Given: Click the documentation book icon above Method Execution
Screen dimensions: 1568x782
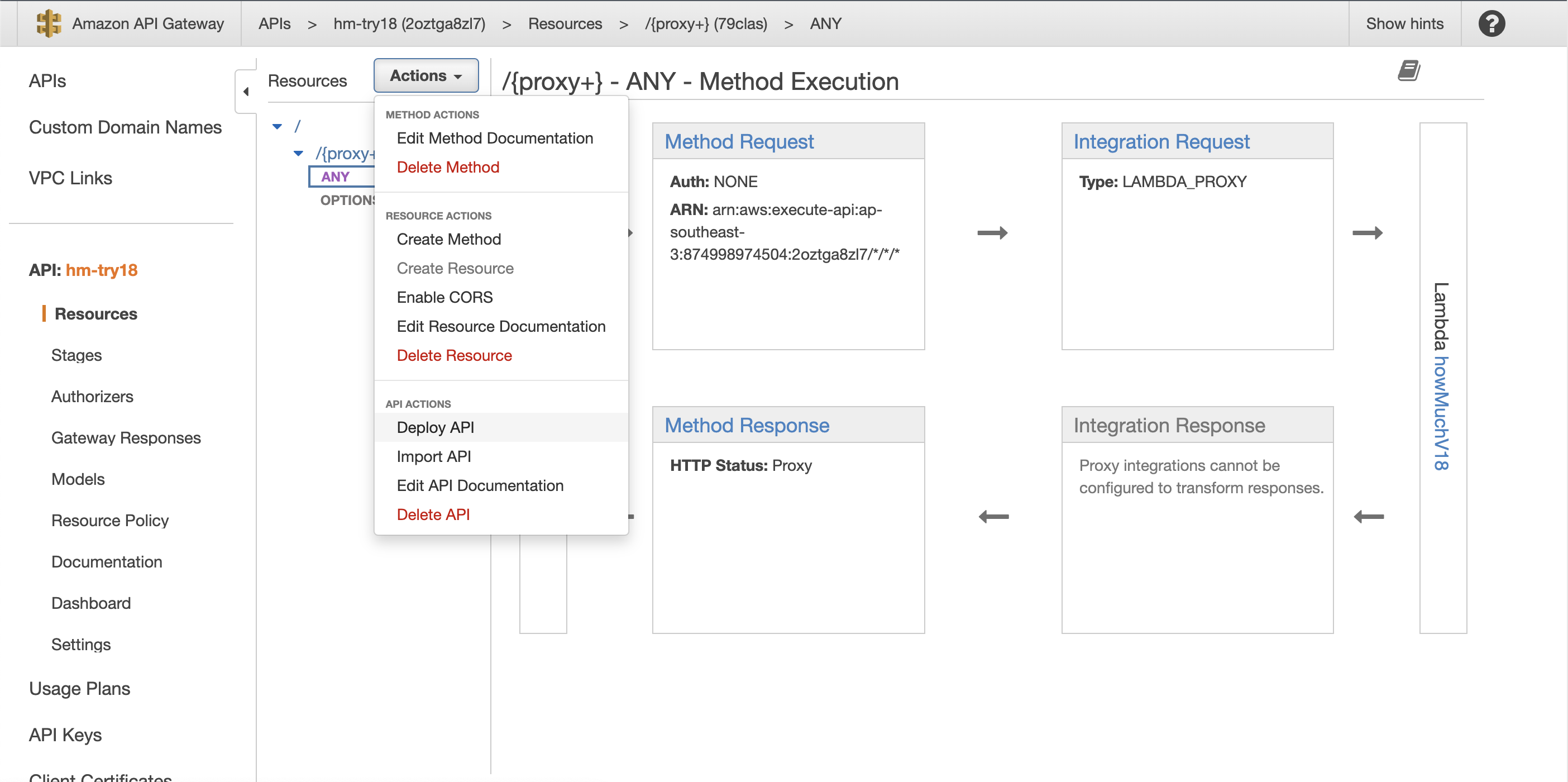Looking at the screenshot, I should tap(1411, 70).
